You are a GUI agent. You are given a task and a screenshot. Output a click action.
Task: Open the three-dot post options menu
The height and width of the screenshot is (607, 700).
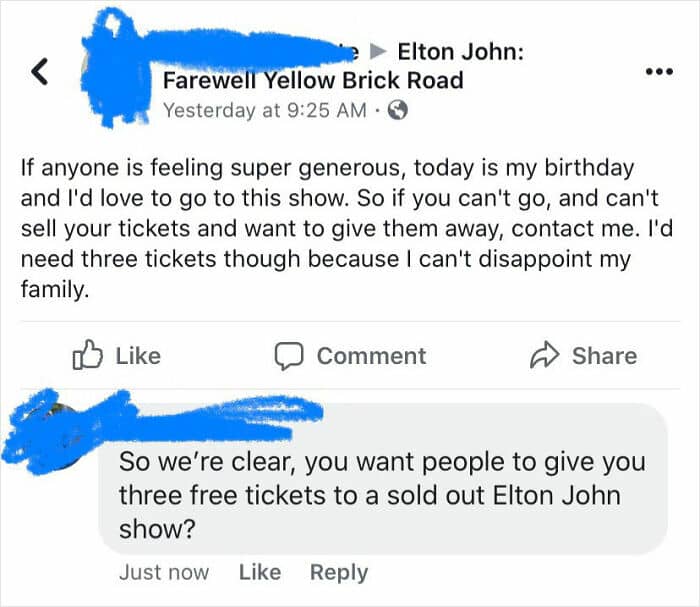(659, 71)
